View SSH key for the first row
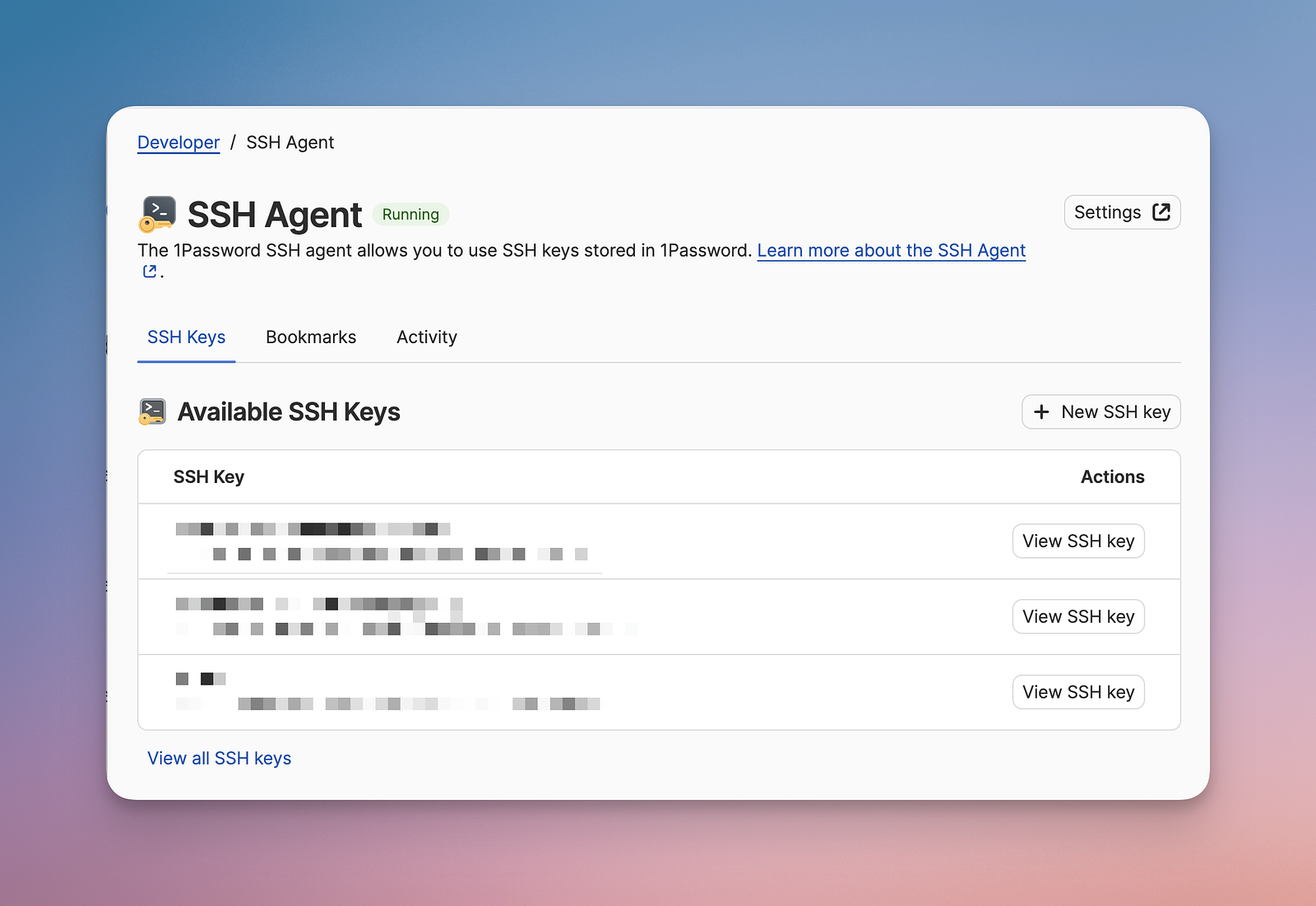This screenshot has height=906, width=1316. click(x=1078, y=541)
